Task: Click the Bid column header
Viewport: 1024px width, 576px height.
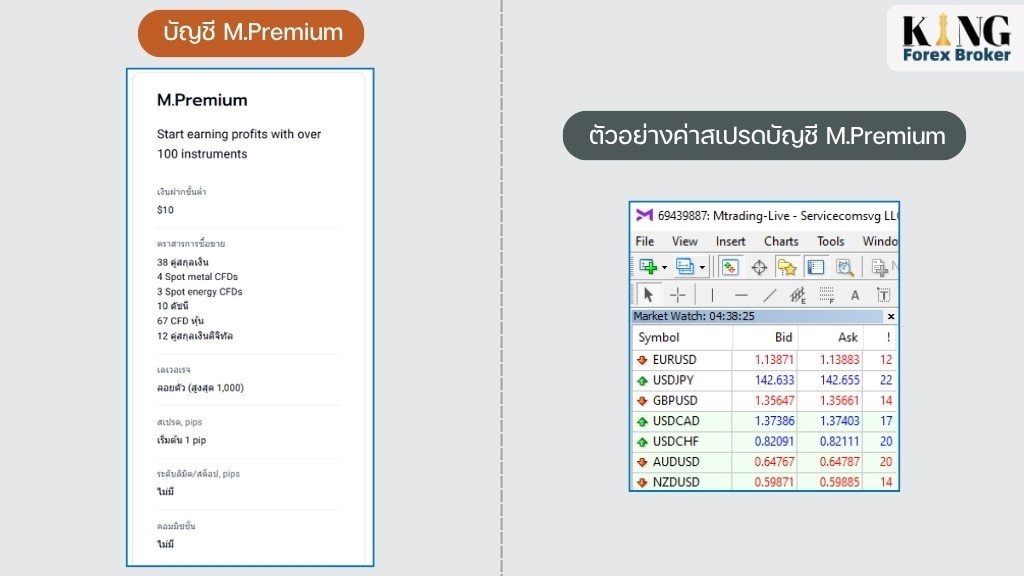Action: pos(765,337)
